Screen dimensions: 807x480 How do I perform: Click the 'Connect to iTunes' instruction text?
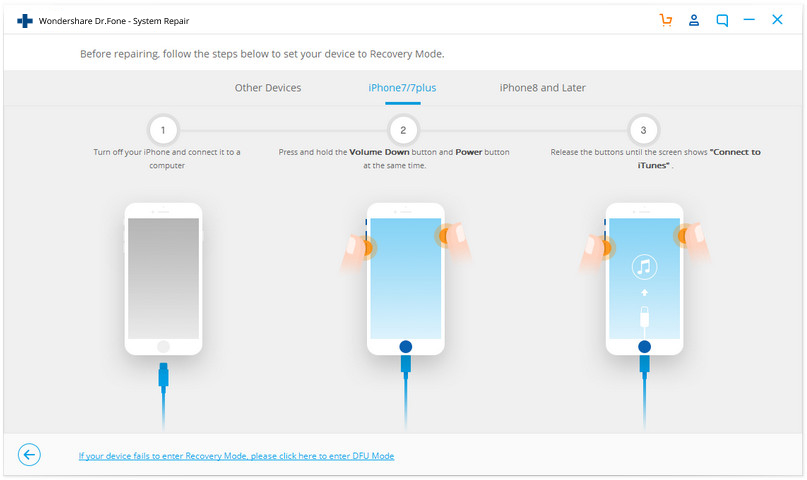coord(655,158)
